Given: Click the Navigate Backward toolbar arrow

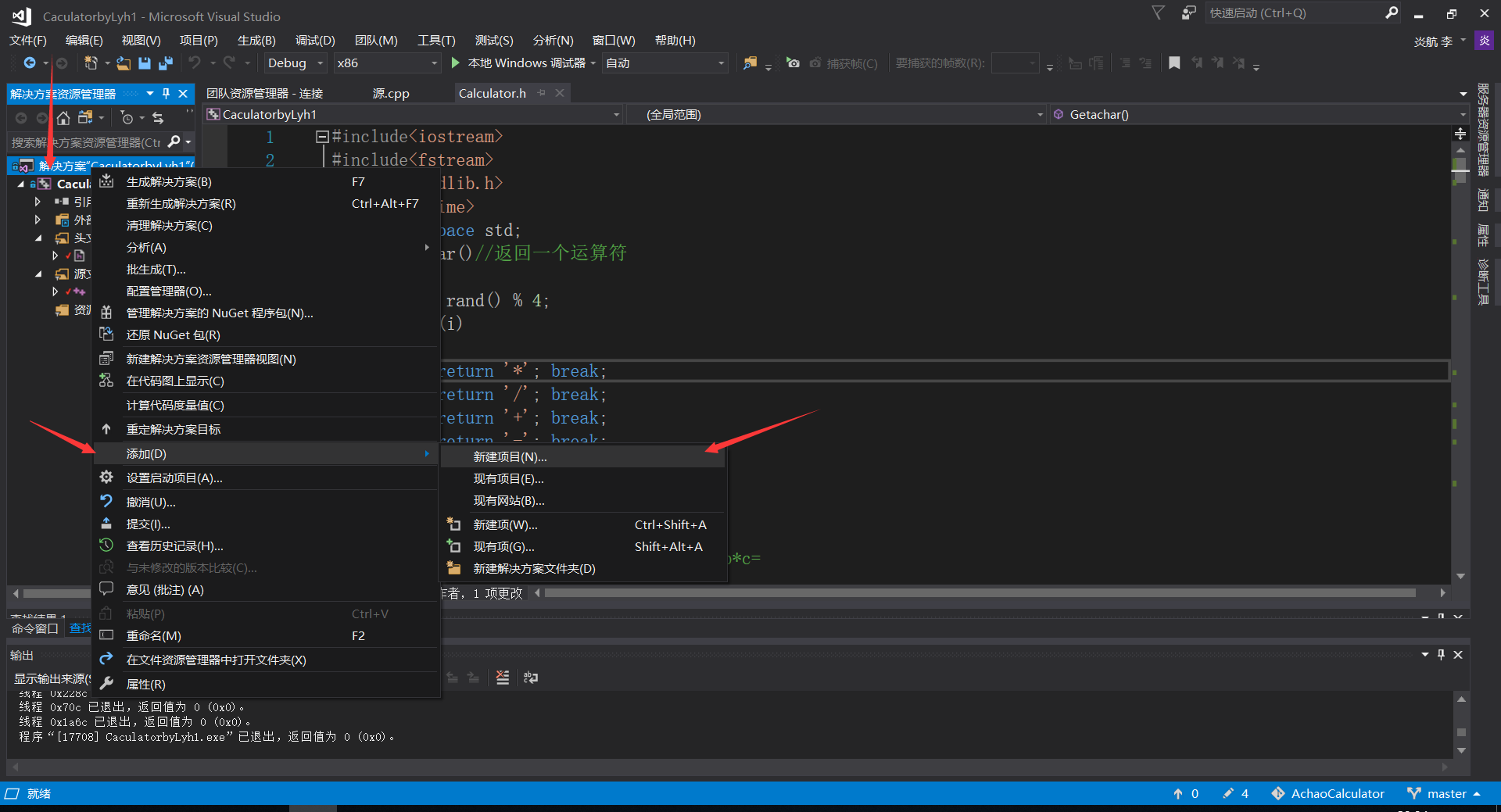Looking at the screenshot, I should [x=30, y=63].
